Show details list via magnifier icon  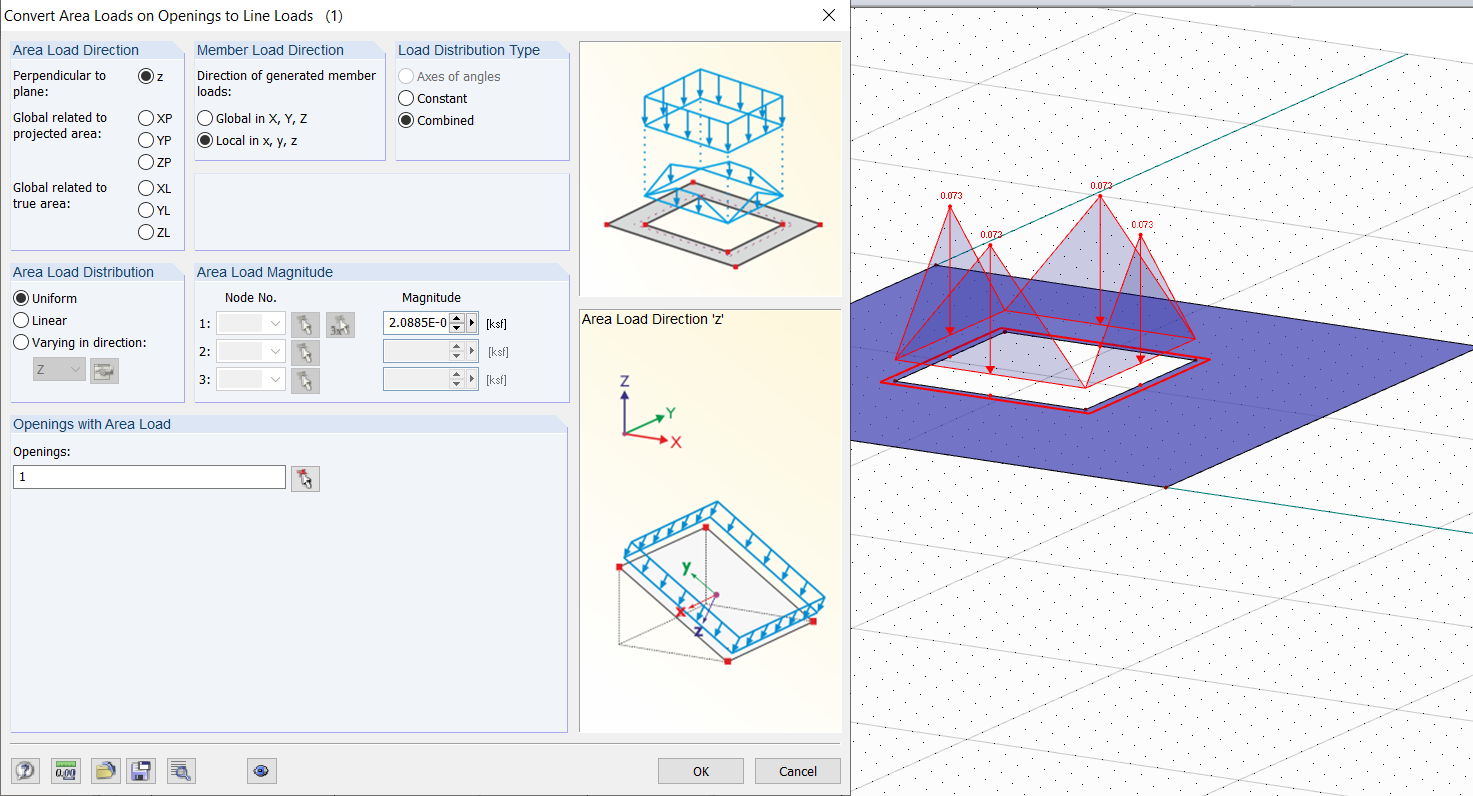click(x=181, y=771)
